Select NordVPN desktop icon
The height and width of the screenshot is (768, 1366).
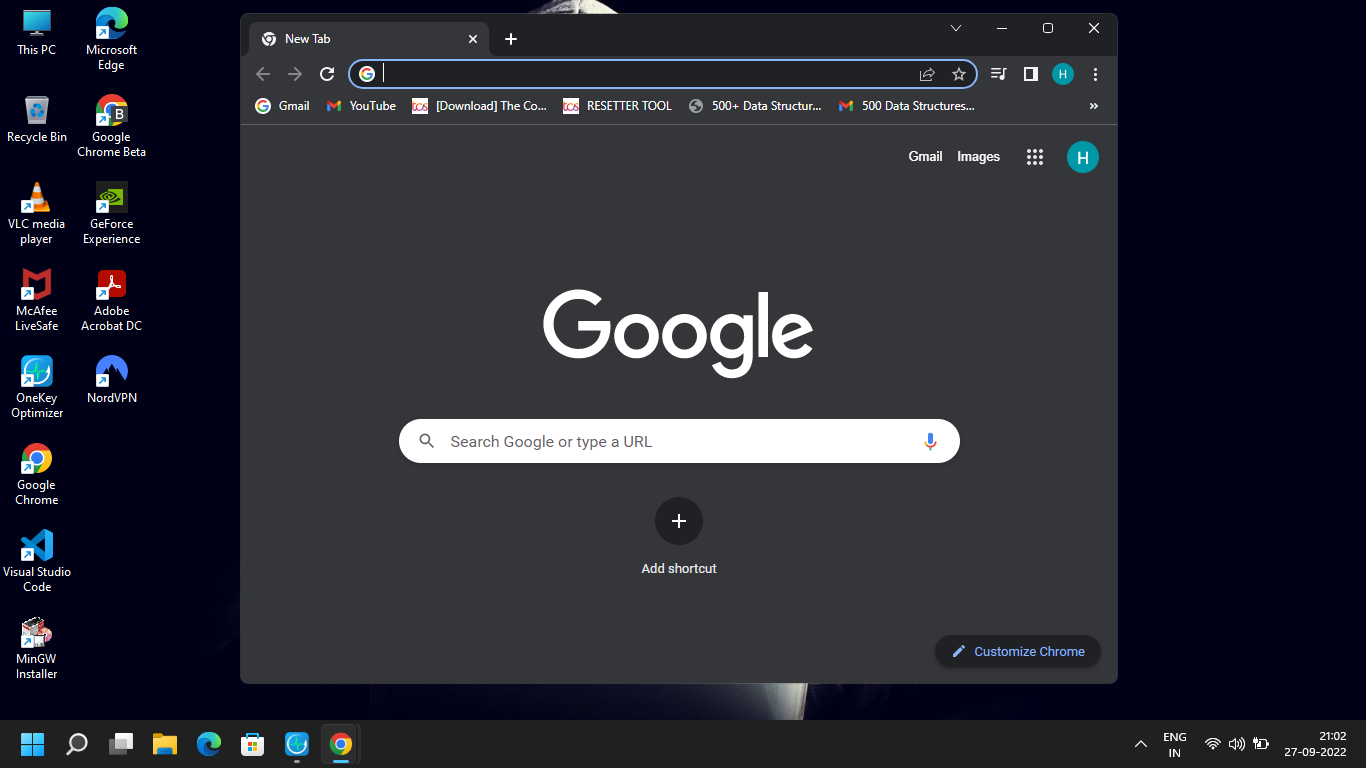click(x=112, y=380)
